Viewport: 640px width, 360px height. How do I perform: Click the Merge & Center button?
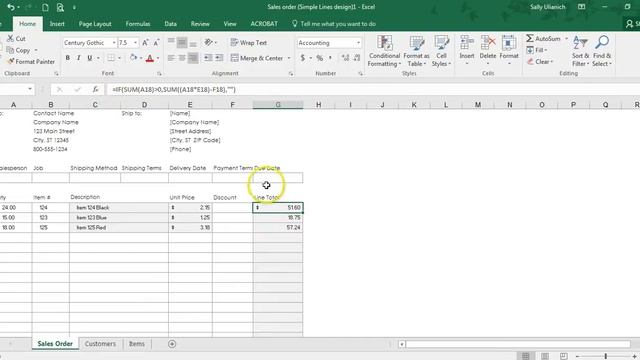click(x=257, y=58)
